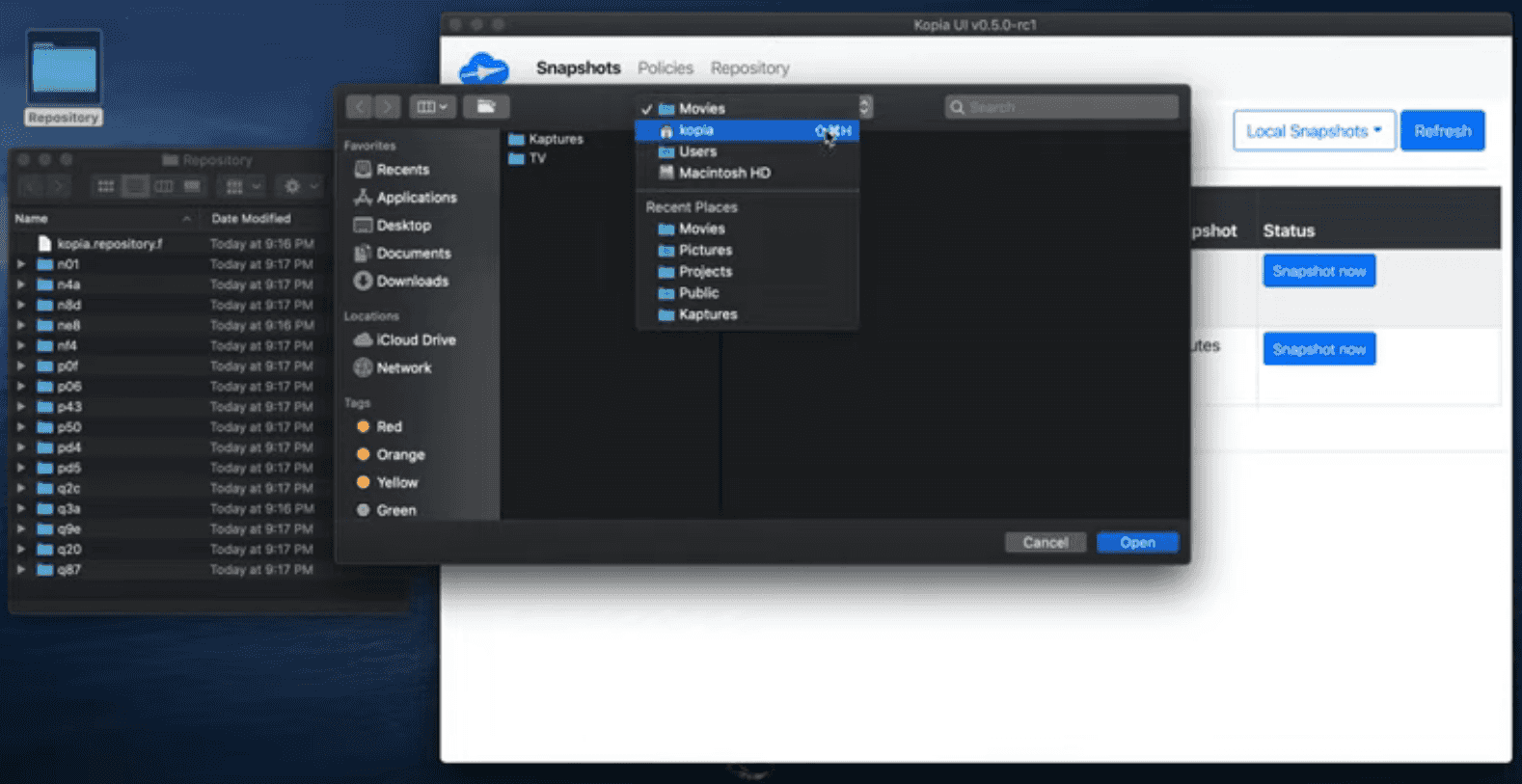The height and width of the screenshot is (784, 1522).
Task: Open Downloads in the dialog sidebar
Action: (x=401, y=282)
